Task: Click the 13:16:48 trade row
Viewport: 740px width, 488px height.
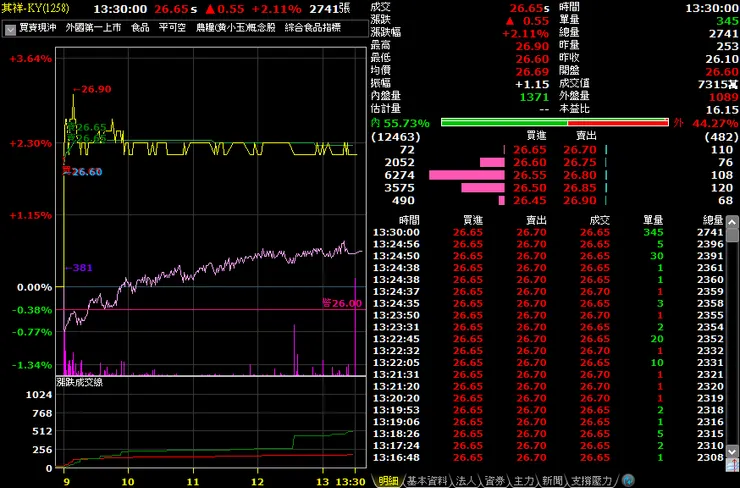Action: (x=548, y=457)
